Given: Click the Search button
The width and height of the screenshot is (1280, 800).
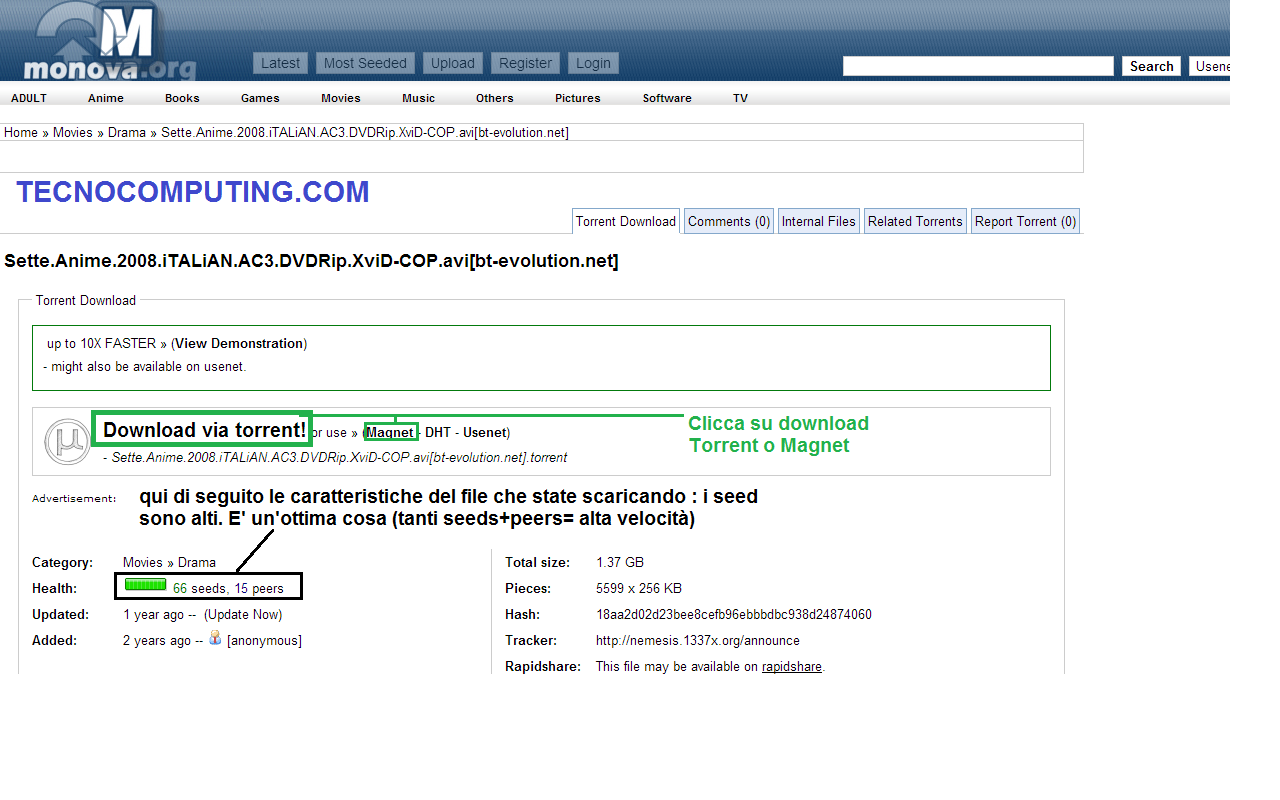Looking at the screenshot, I should click(x=1152, y=66).
